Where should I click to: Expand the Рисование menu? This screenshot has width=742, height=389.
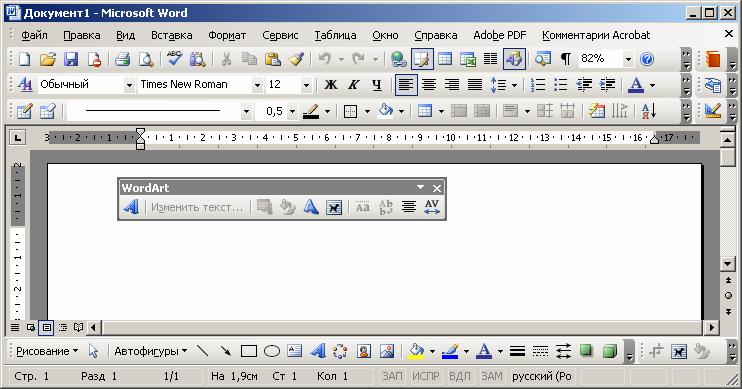tap(46, 351)
